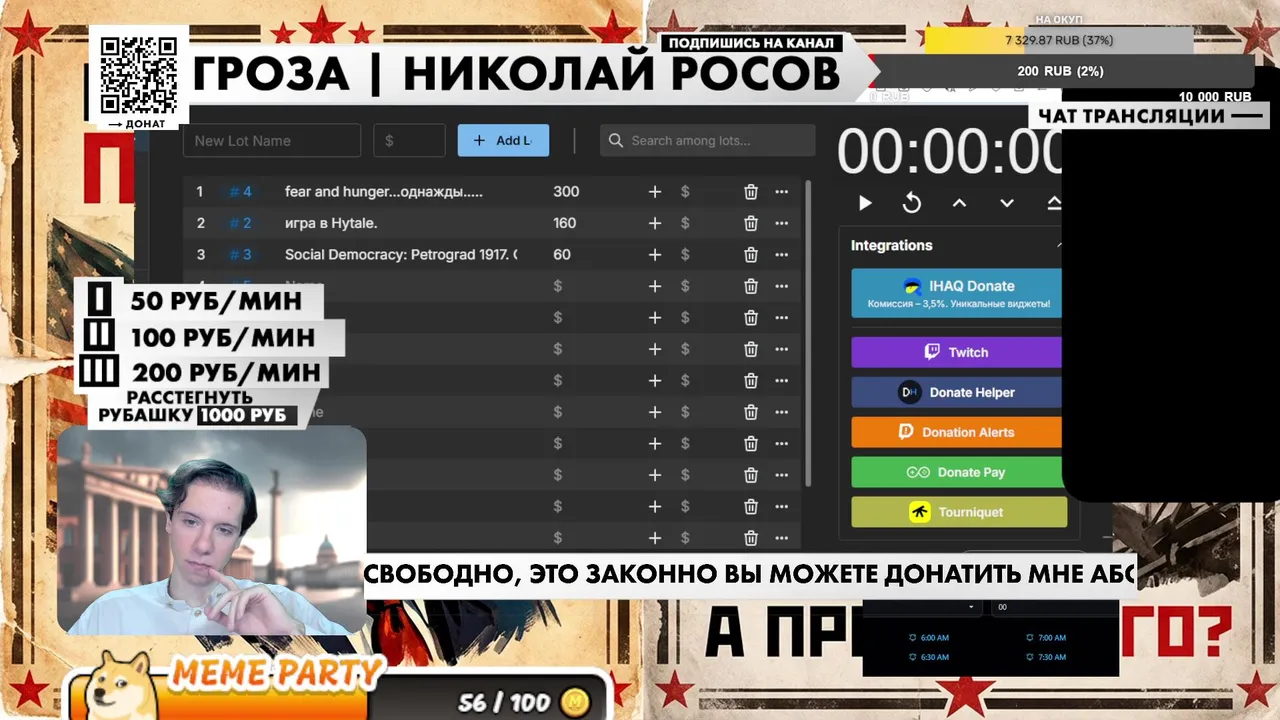Click the lots list vertical scrollbar

coord(808,333)
